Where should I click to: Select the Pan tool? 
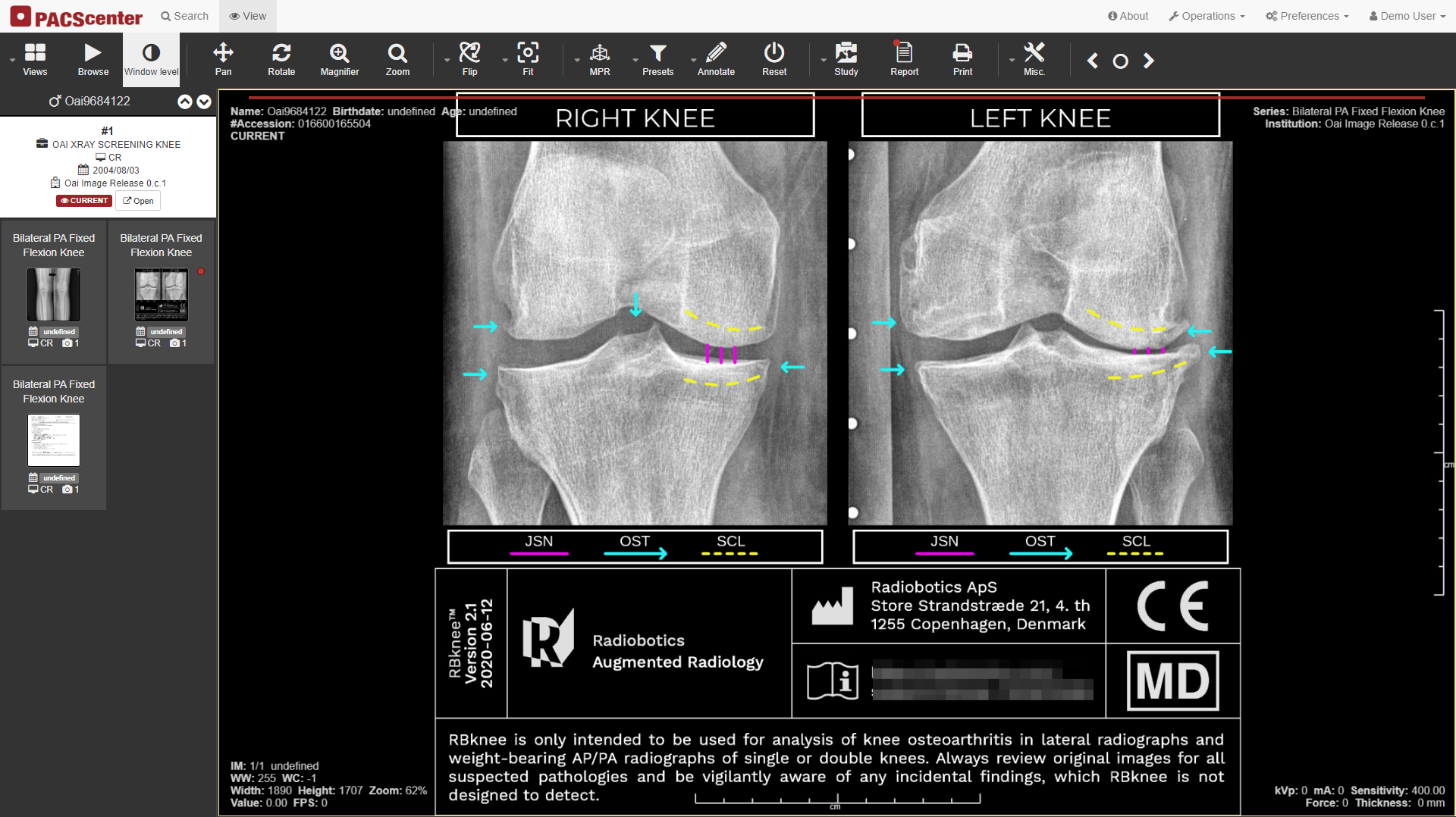(223, 60)
